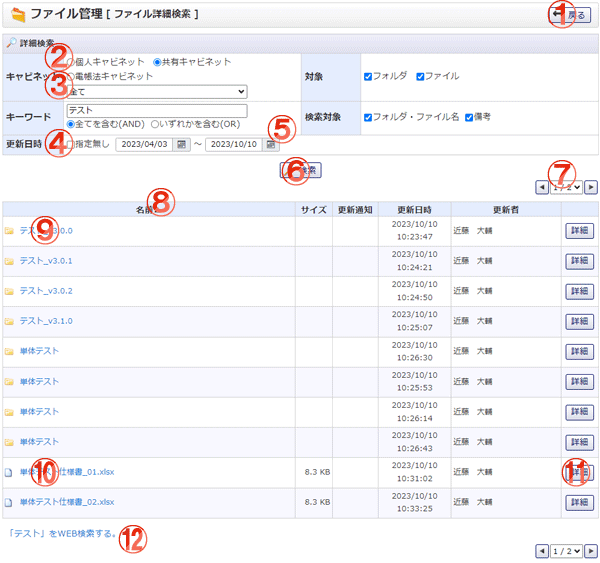Open 単体テスト folder updated 10:25:53
This screenshot has height=563, width=600.
[39, 382]
